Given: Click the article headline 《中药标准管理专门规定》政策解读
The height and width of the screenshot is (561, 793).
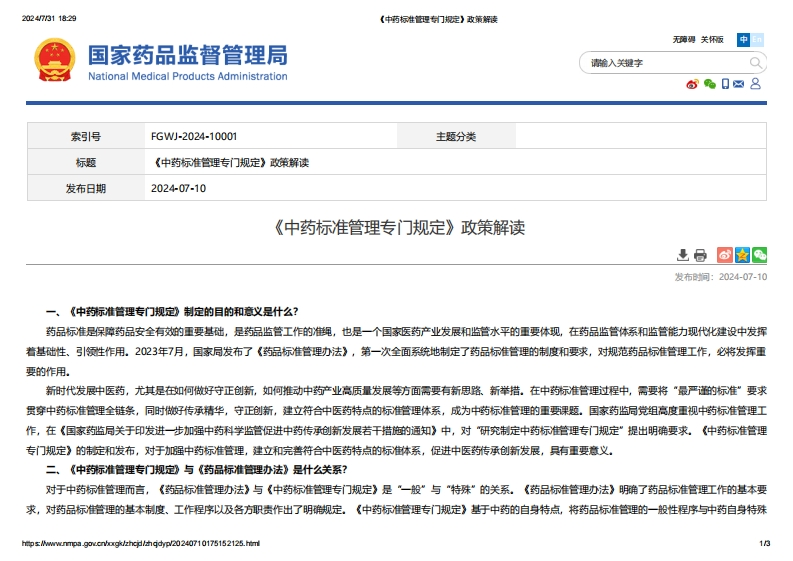Looking at the screenshot, I should click(x=397, y=226).
